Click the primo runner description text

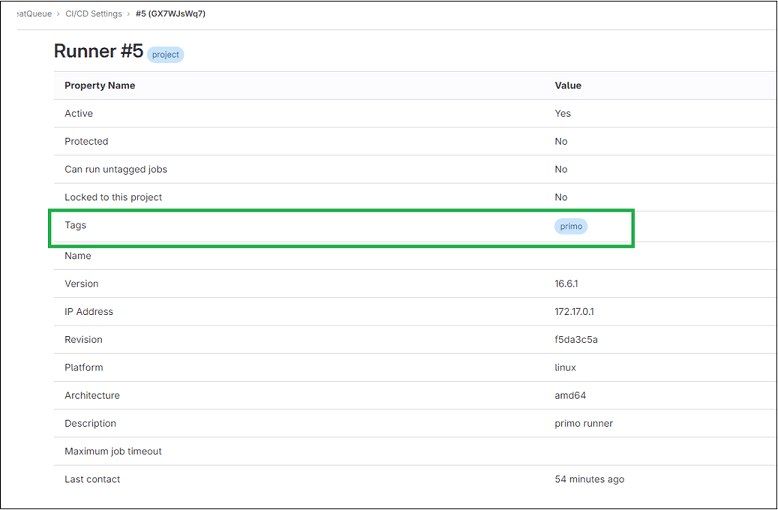(x=584, y=424)
